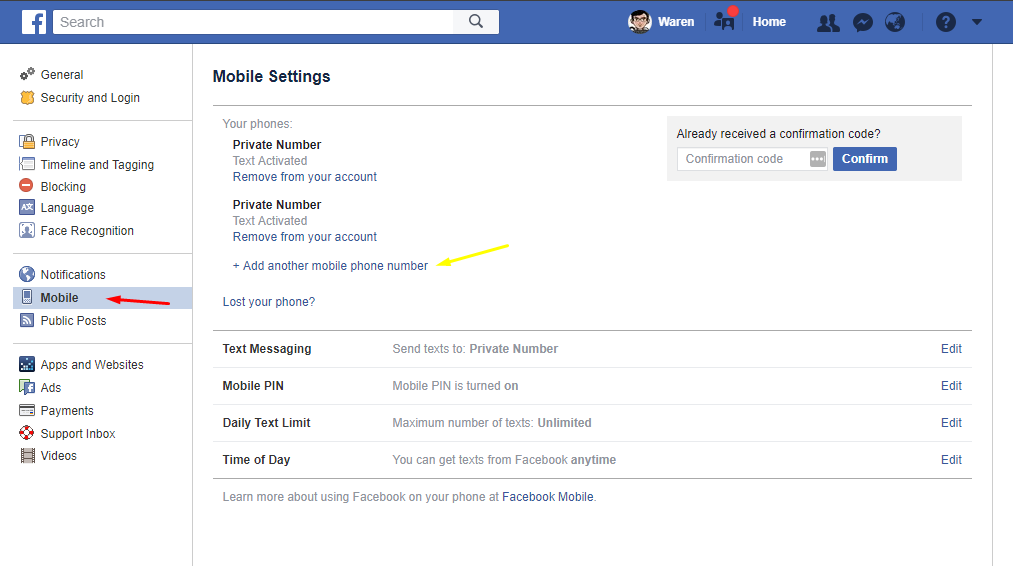Click Add another mobile phone number
The height and width of the screenshot is (566, 1013).
pyautogui.click(x=330, y=266)
